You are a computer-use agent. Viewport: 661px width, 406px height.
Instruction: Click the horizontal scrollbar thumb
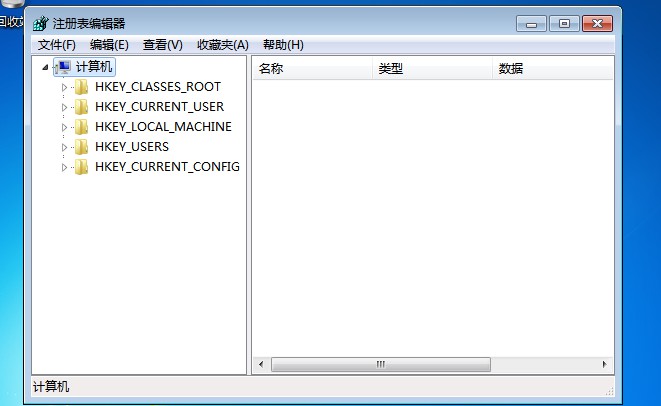pos(381,364)
